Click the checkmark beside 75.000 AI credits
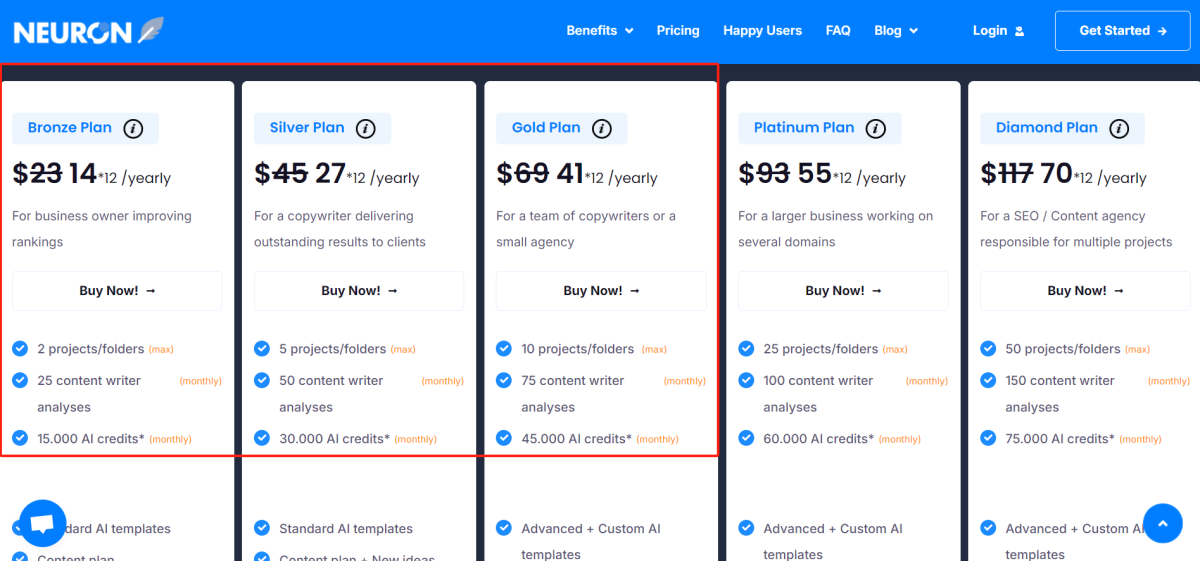 click(988, 438)
